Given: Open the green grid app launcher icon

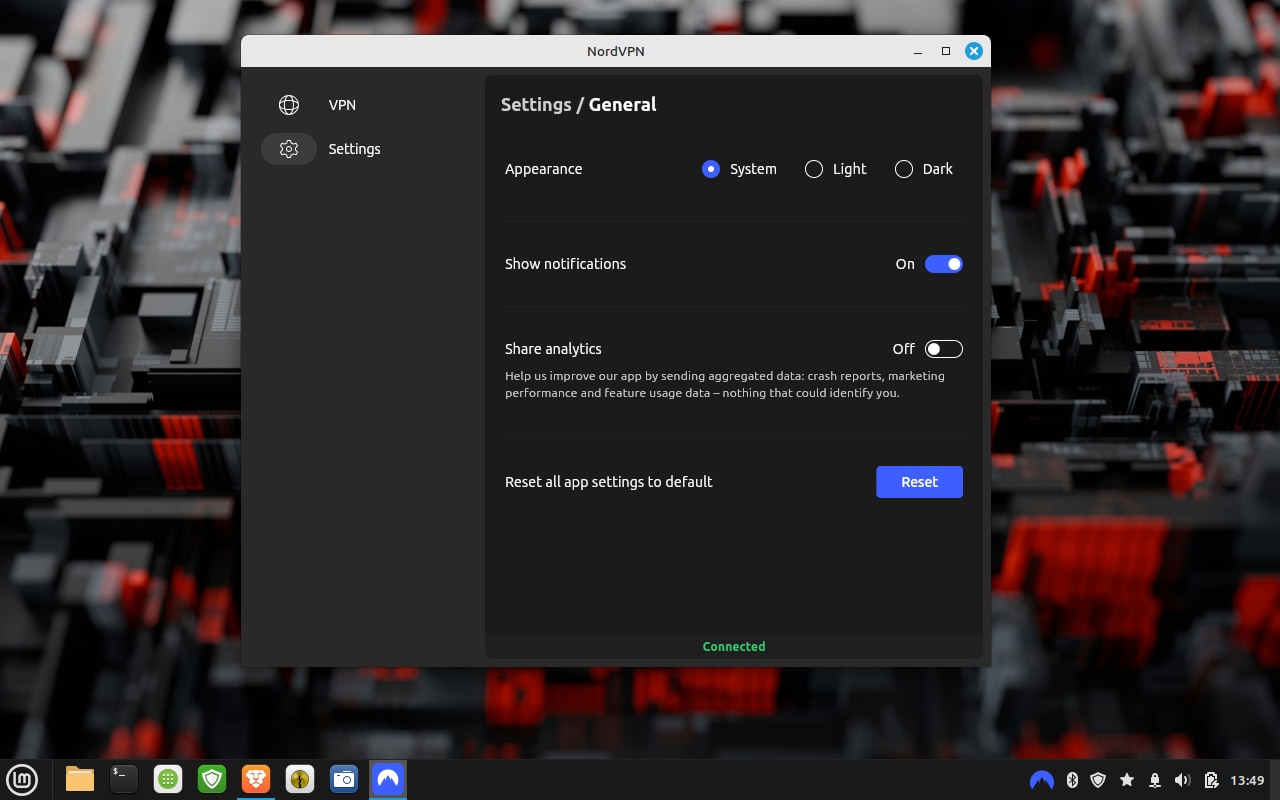Looking at the screenshot, I should tap(168, 779).
